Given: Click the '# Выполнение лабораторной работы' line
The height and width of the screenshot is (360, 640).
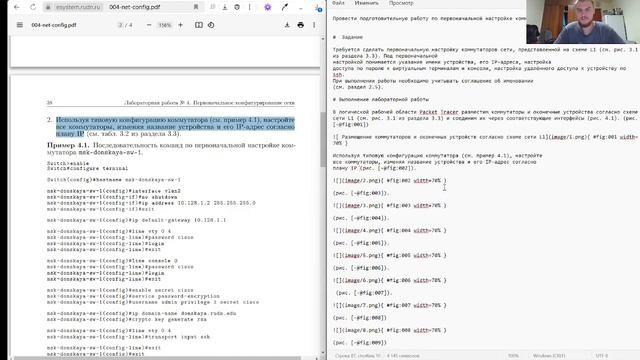Looking at the screenshot, I should 380,100.
